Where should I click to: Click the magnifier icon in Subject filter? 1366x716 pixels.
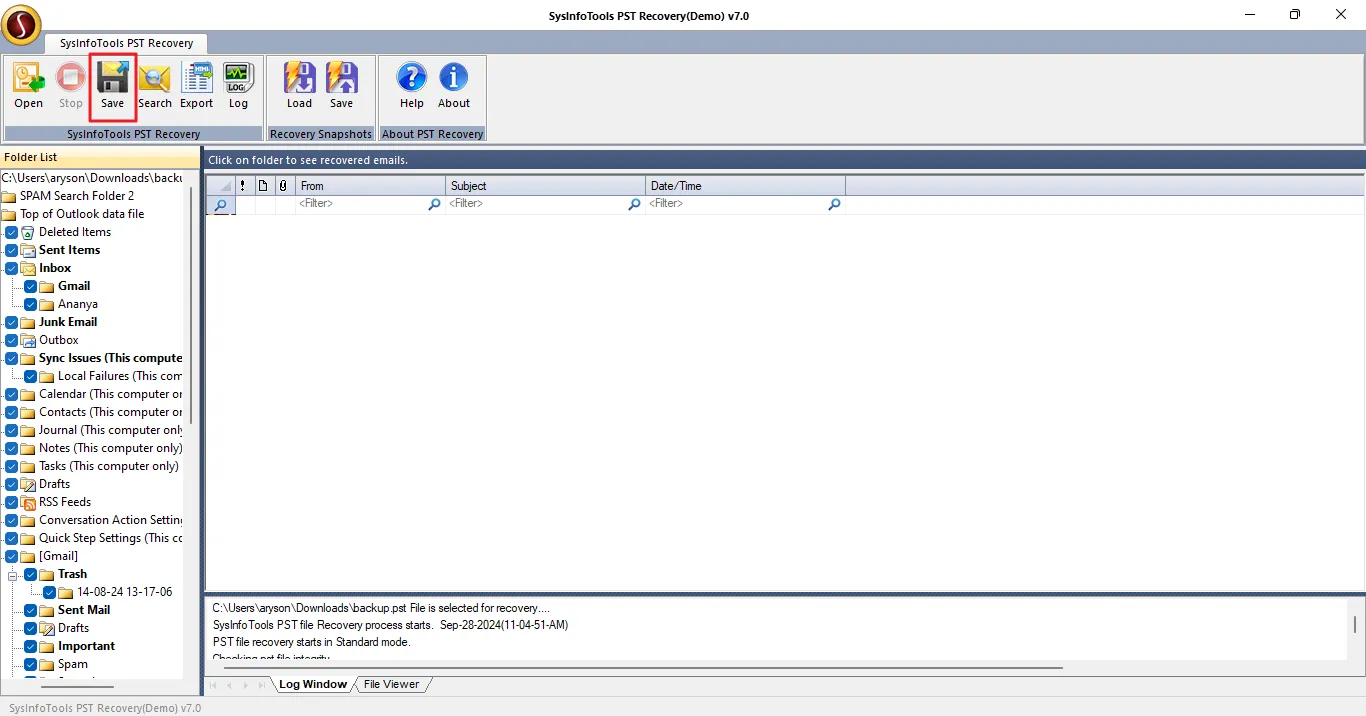(x=634, y=204)
